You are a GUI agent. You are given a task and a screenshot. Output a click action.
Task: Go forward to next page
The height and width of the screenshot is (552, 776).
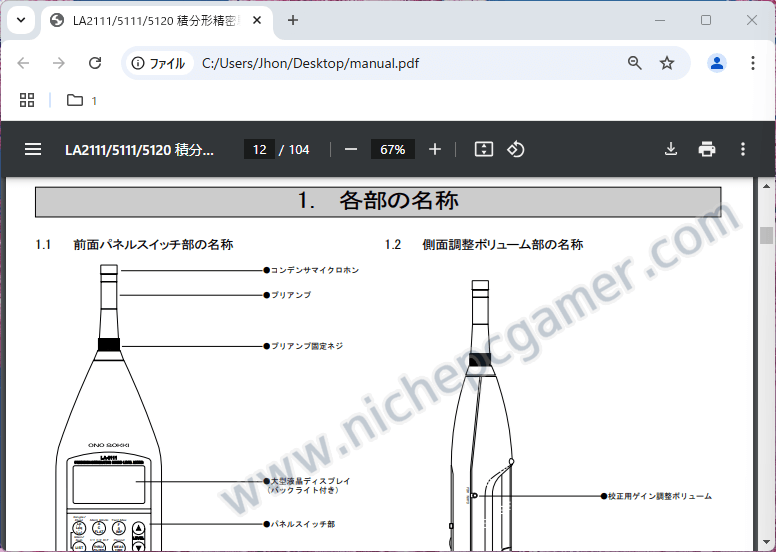(x=59, y=63)
